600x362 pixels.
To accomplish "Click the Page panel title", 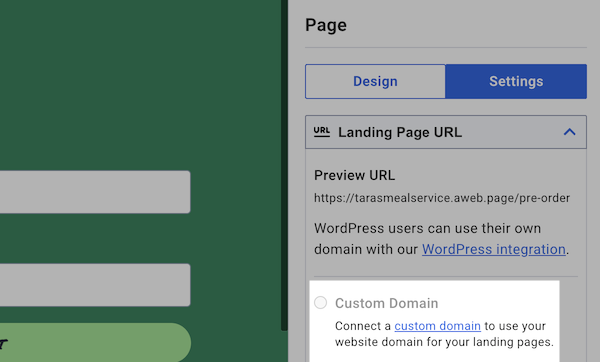I will 326,26.
